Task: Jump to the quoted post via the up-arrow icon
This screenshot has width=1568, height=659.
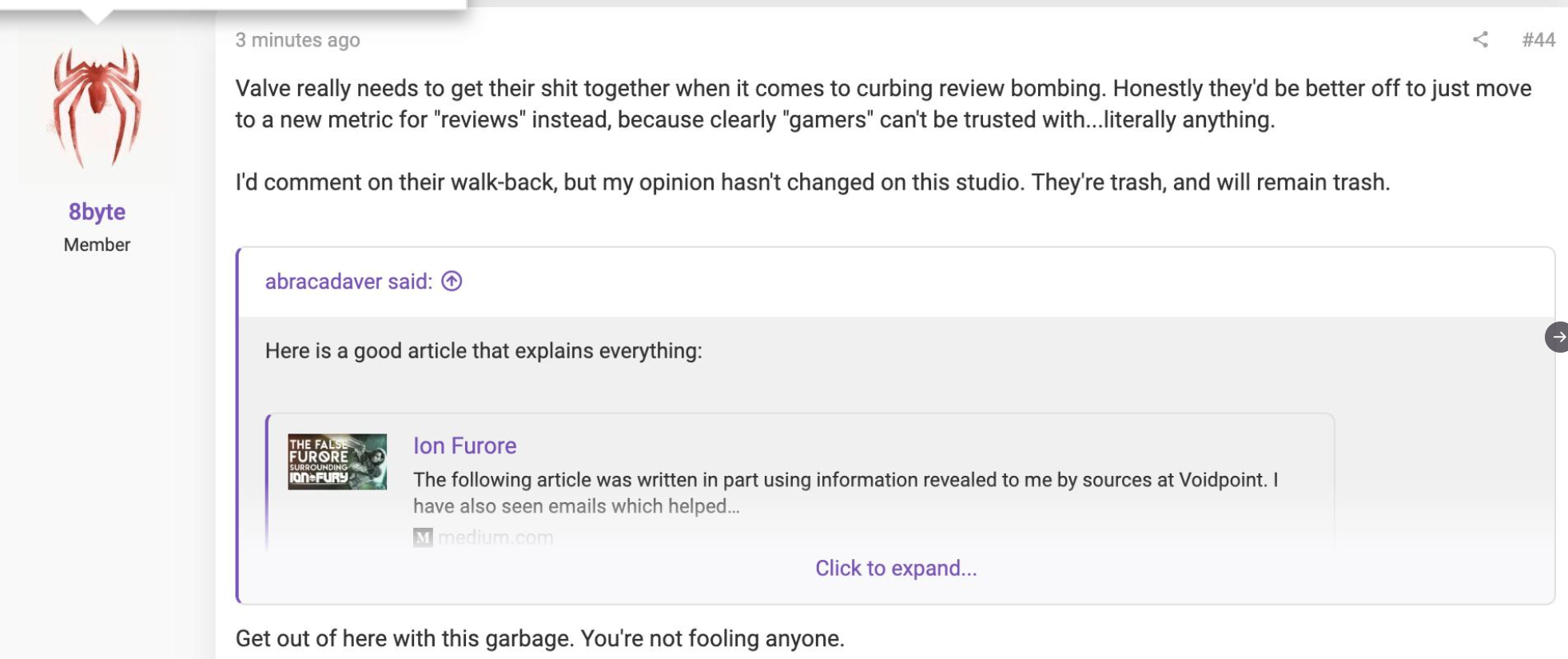Action: coord(452,281)
